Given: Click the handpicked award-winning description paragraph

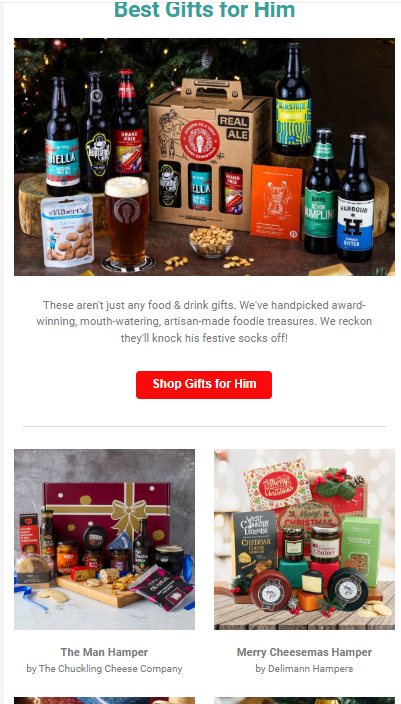Looking at the screenshot, I should 204,321.
